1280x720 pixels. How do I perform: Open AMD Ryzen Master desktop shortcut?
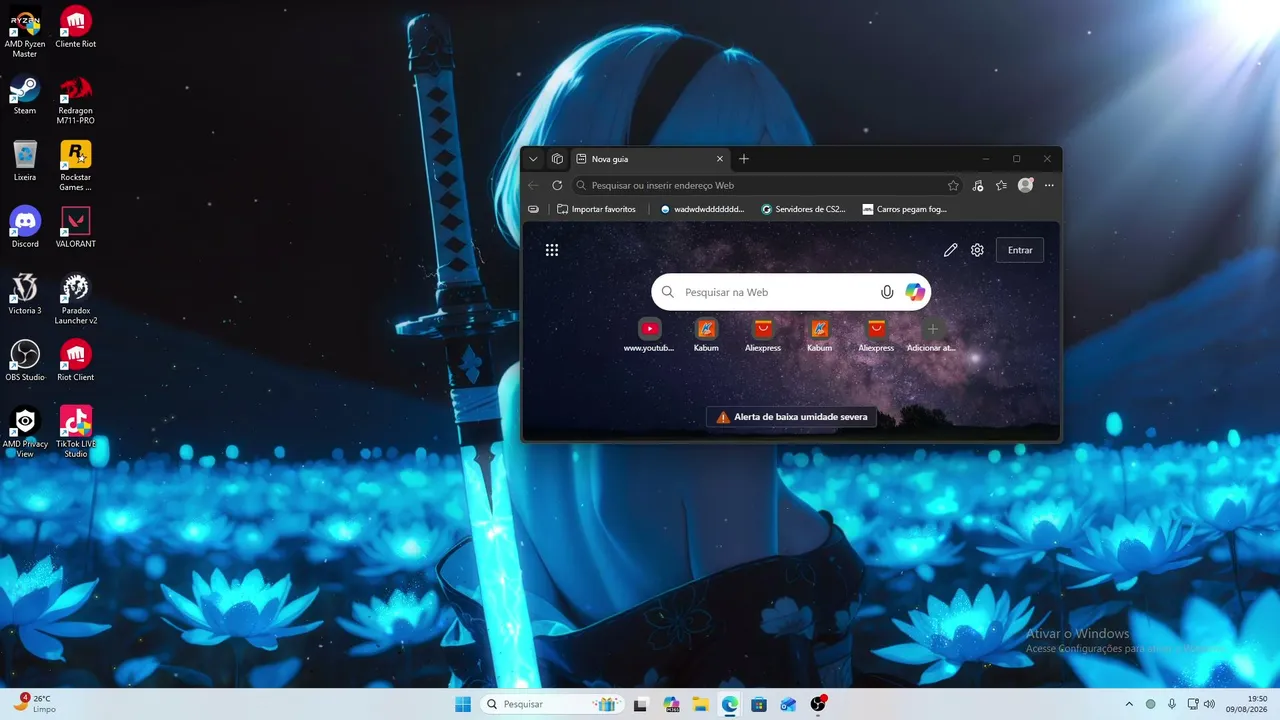[x=25, y=32]
